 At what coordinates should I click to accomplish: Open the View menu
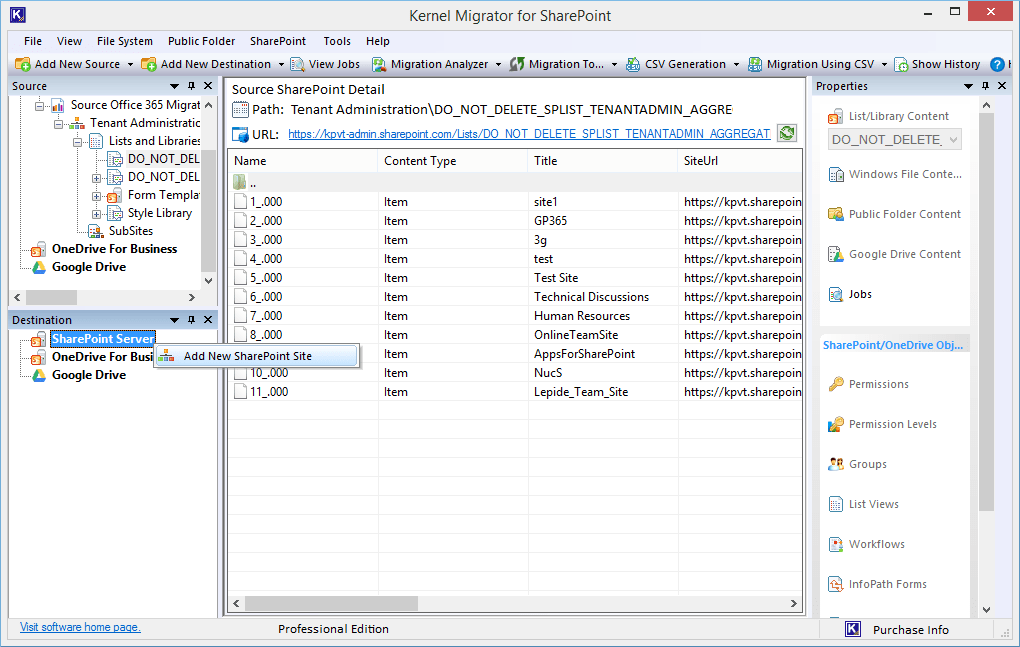69,41
